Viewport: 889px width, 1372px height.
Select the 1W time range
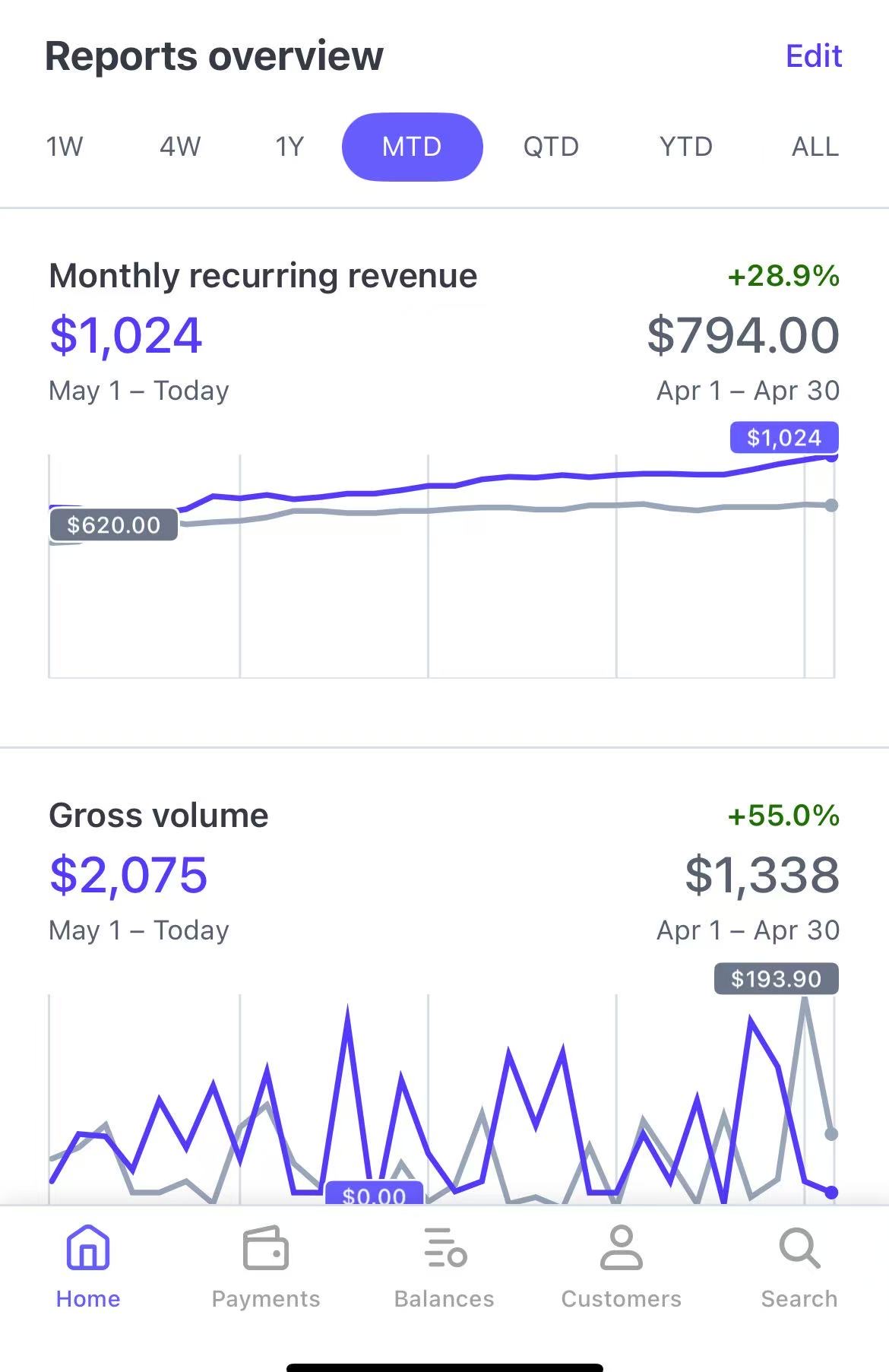[x=65, y=147]
